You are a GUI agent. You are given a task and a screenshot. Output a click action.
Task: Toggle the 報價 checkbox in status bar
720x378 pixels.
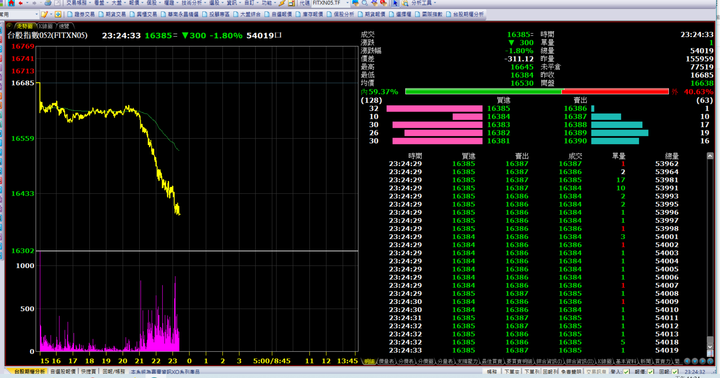point(651,372)
